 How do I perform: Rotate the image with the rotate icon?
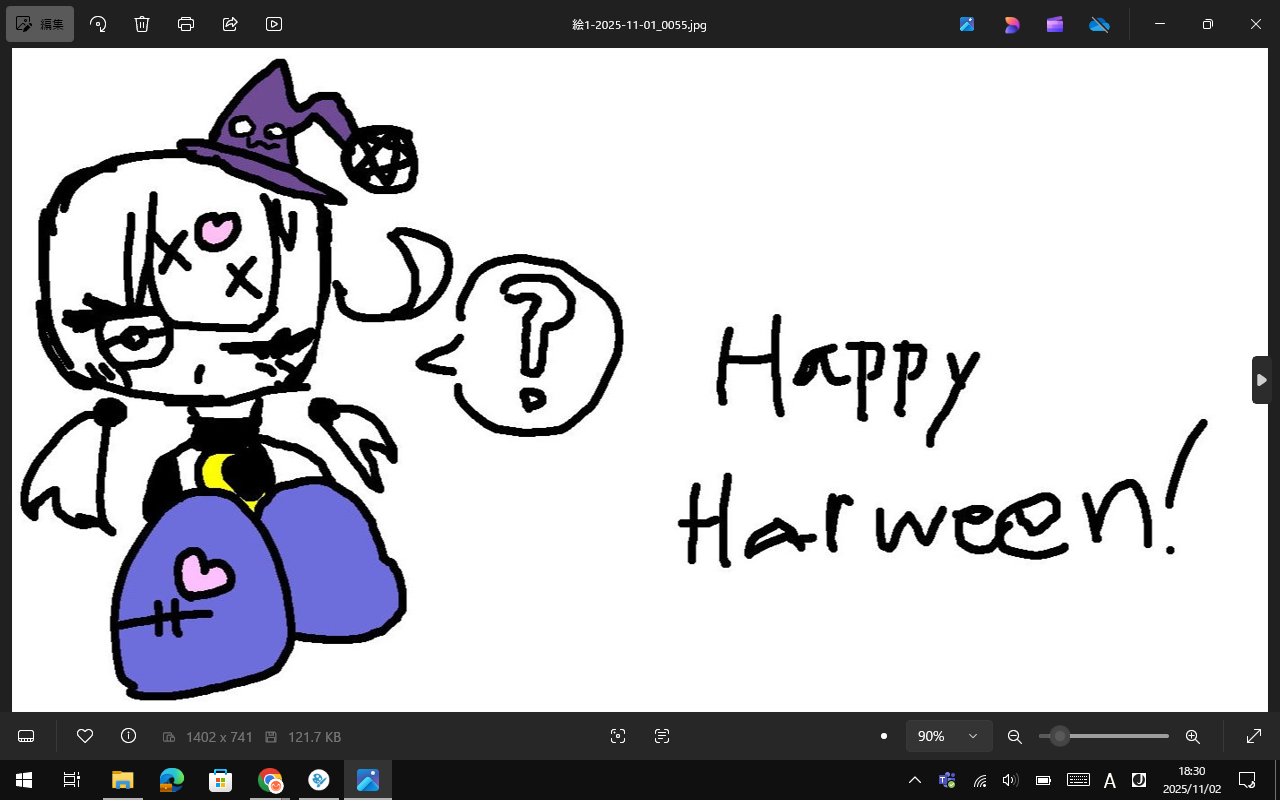(x=98, y=24)
